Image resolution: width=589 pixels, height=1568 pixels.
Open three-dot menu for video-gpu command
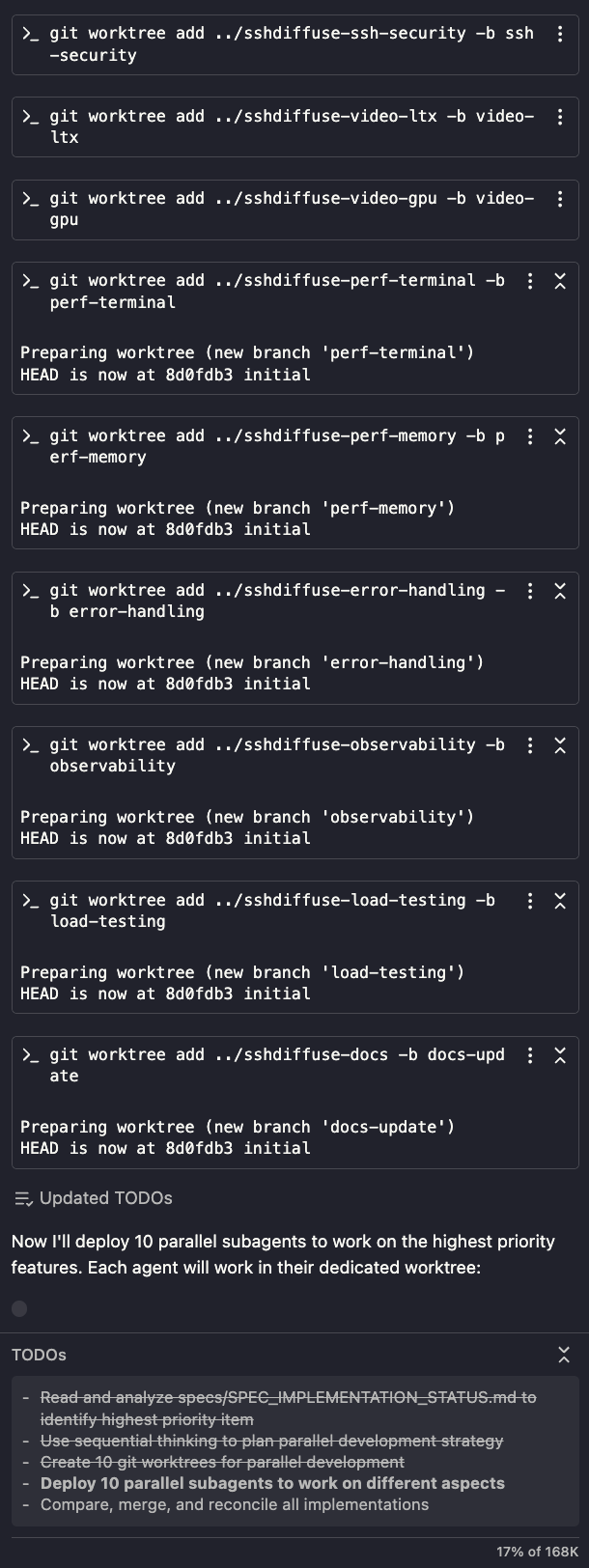[x=560, y=199]
